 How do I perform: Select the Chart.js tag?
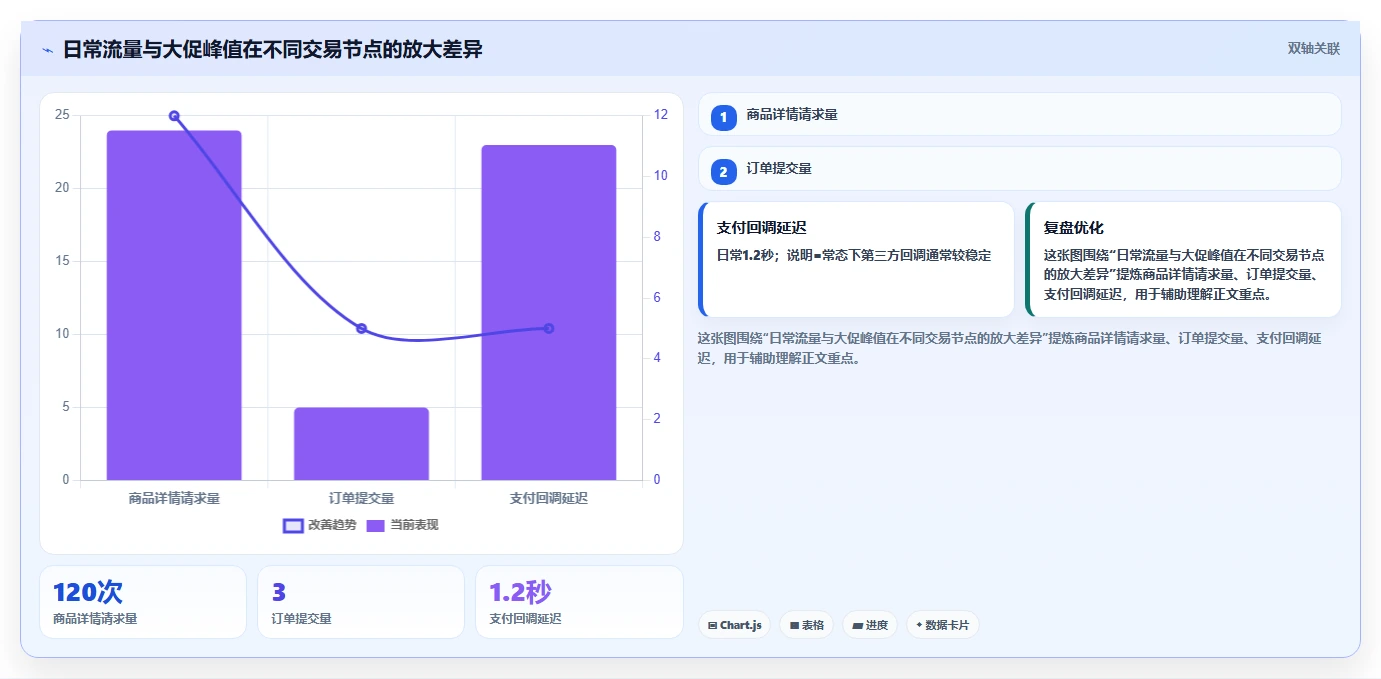click(734, 625)
